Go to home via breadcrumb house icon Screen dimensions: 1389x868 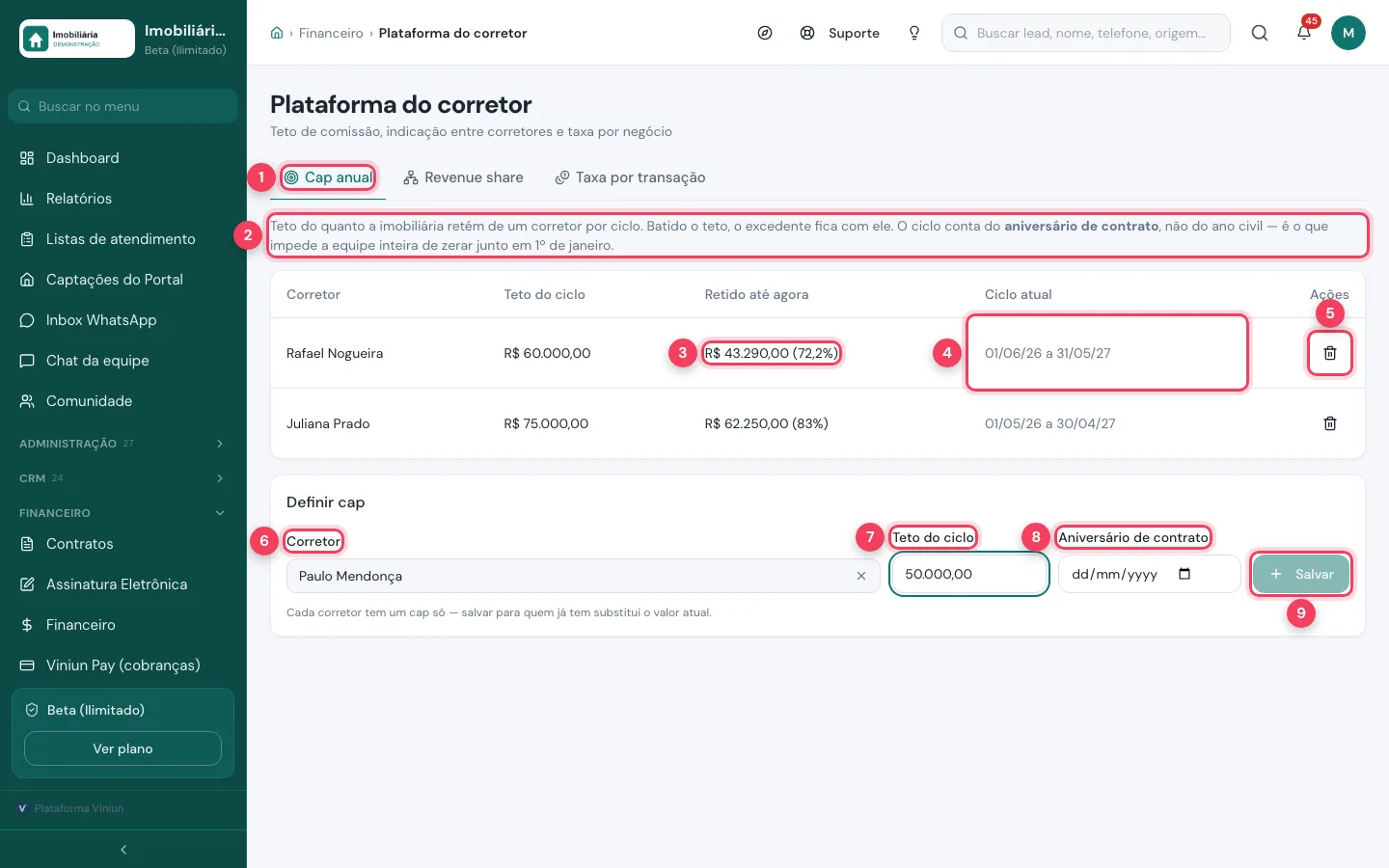click(x=277, y=33)
